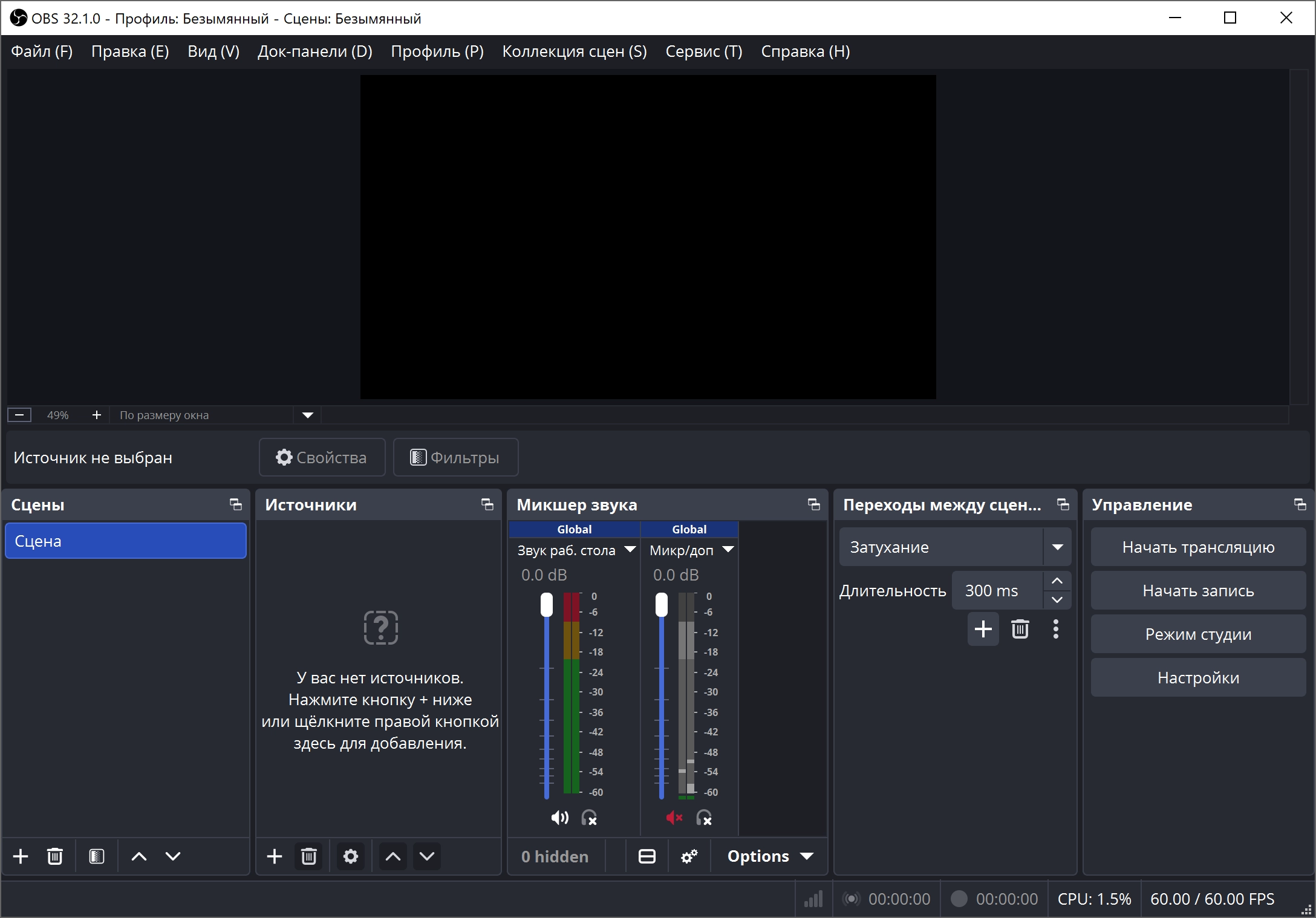Open source properties gear in Sources panel
This screenshot has height=918, width=1316.
pos(351,856)
